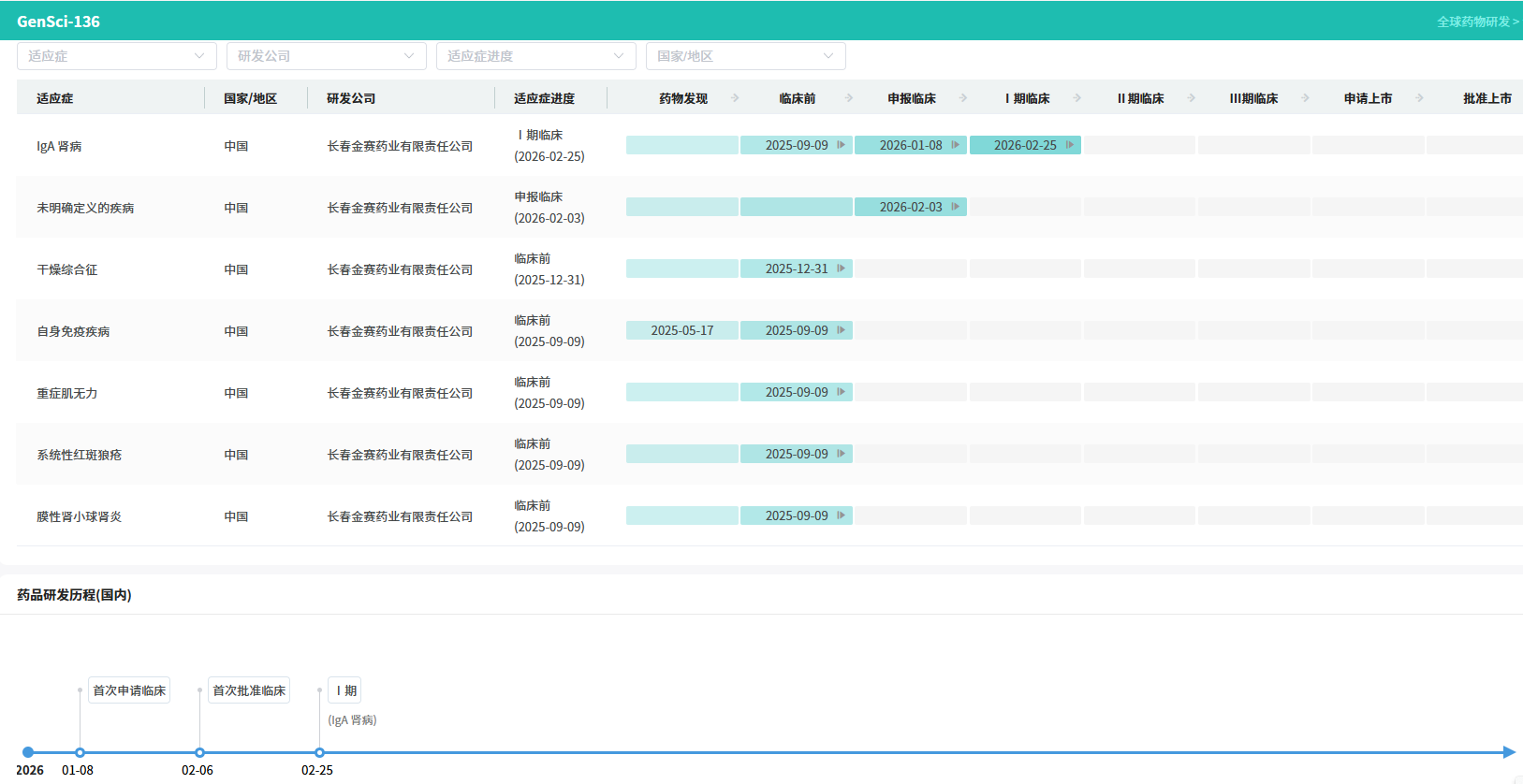Viewport: 1523px width, 784px height.
Task: Select the 01-08 timeline marker
Action: click(x=81, y=752)
